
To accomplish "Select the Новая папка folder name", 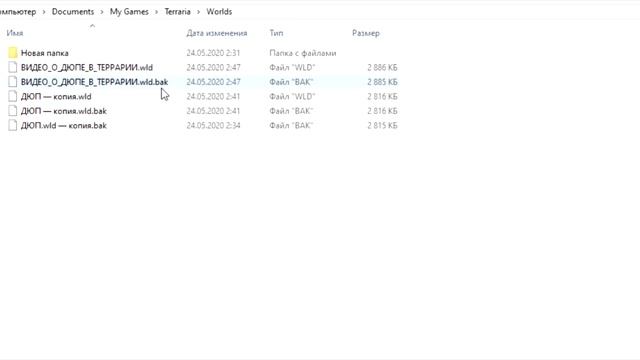I will click(44, 53).
